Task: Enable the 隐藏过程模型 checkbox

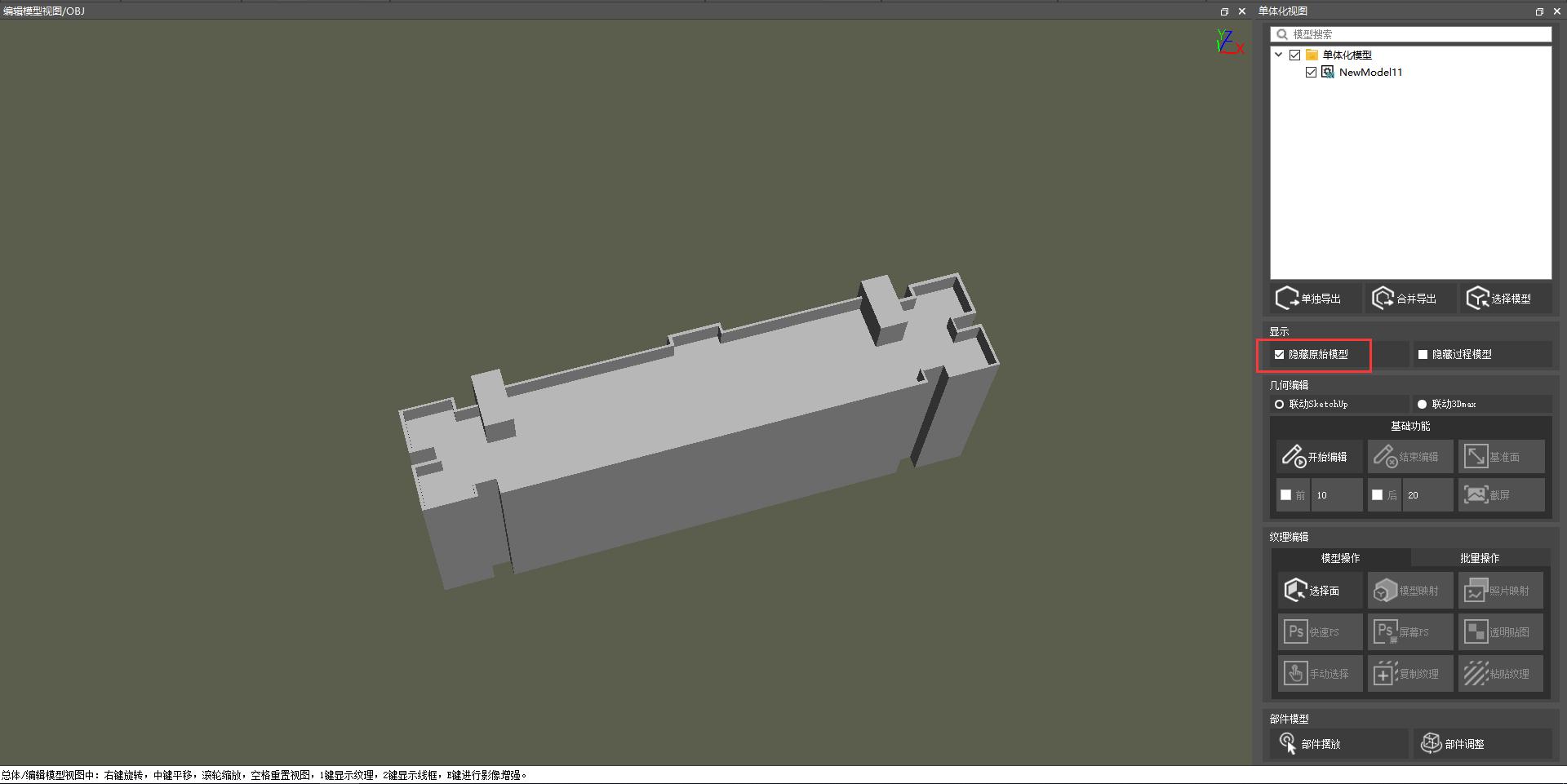Action: pyautogui.click(x=1423, y=355)
